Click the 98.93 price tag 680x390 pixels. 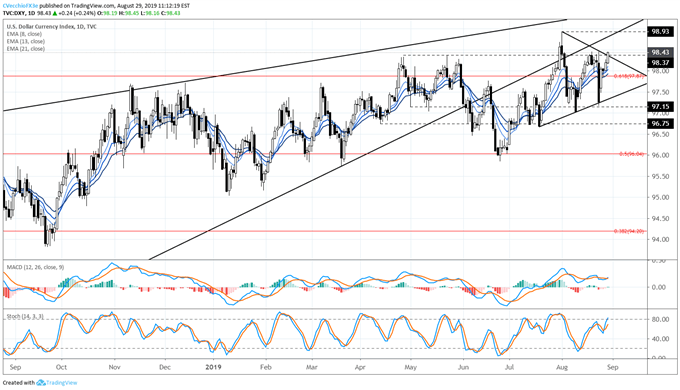click(660, 32)
